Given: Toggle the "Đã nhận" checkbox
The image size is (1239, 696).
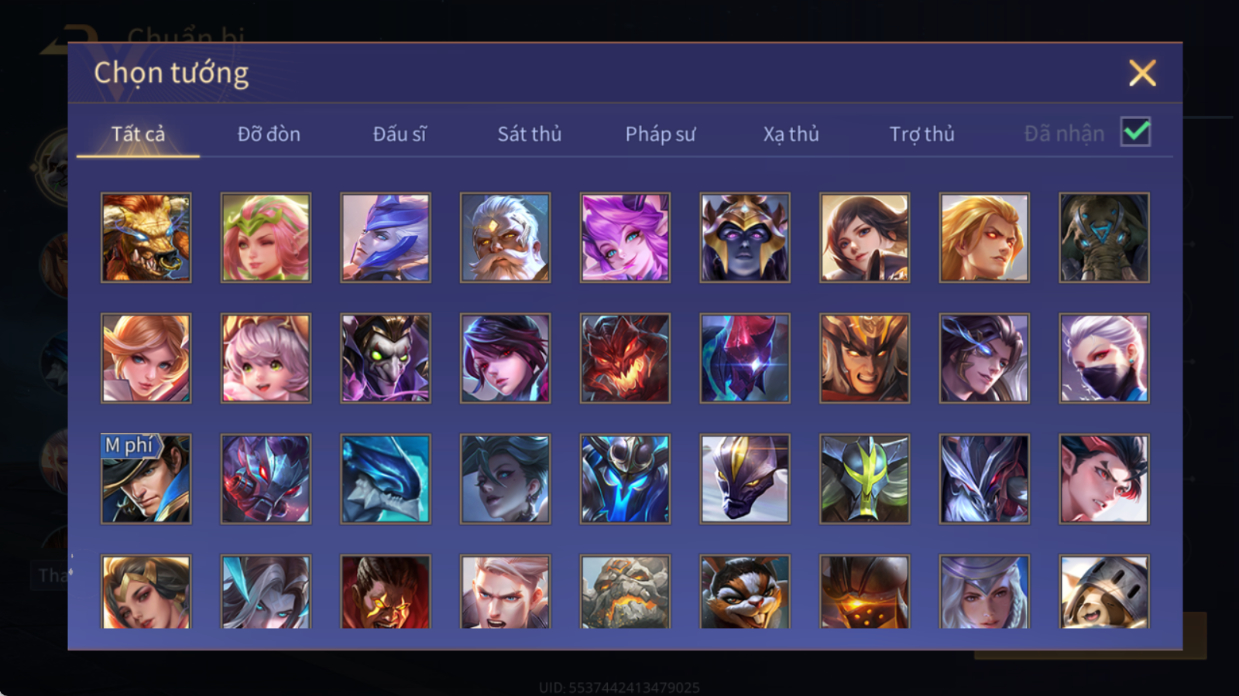Looking at the screenshot, I should pyautogui.click(x=1135, y=132).
